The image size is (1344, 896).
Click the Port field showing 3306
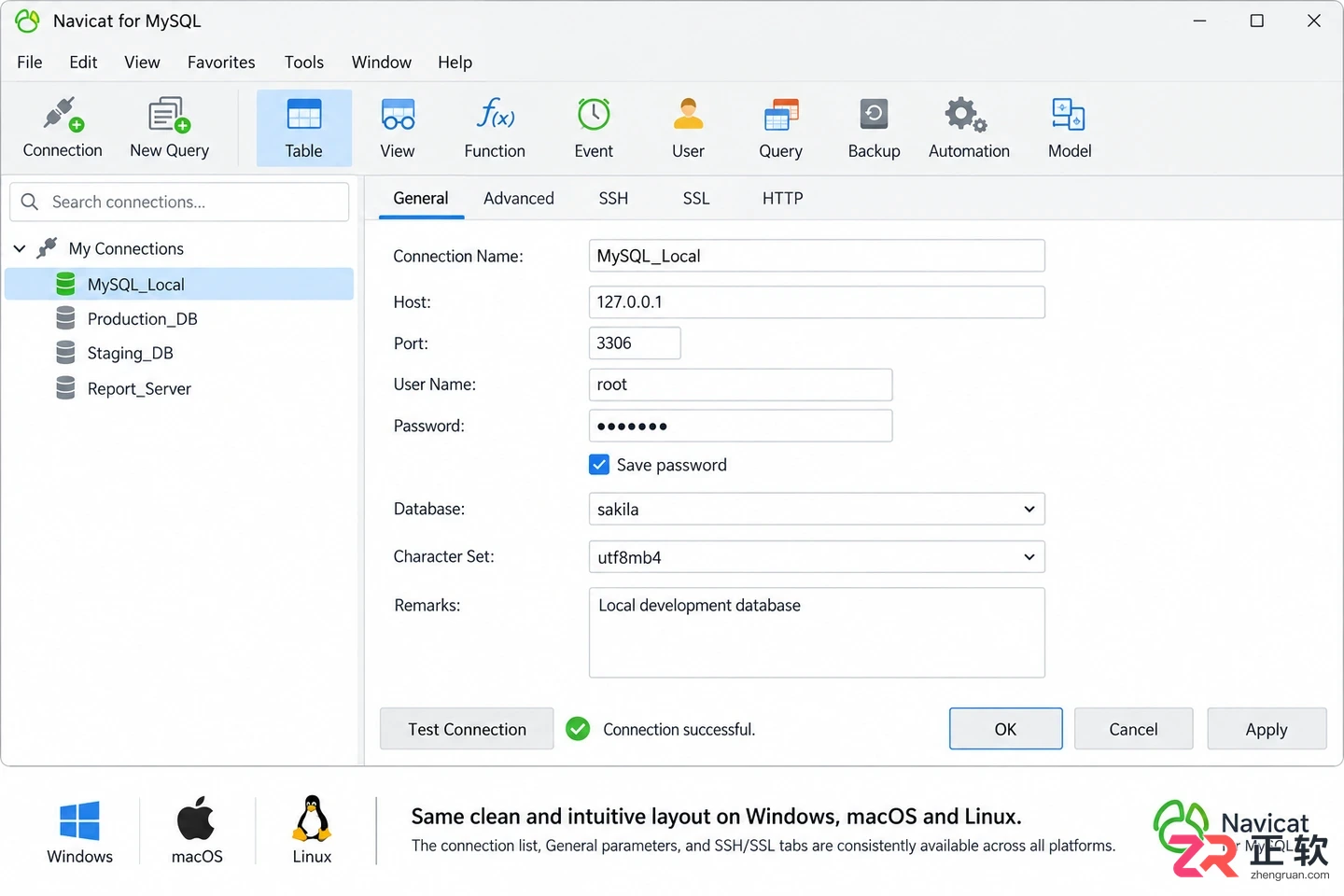pyautogui.click(x=635, y=343)
